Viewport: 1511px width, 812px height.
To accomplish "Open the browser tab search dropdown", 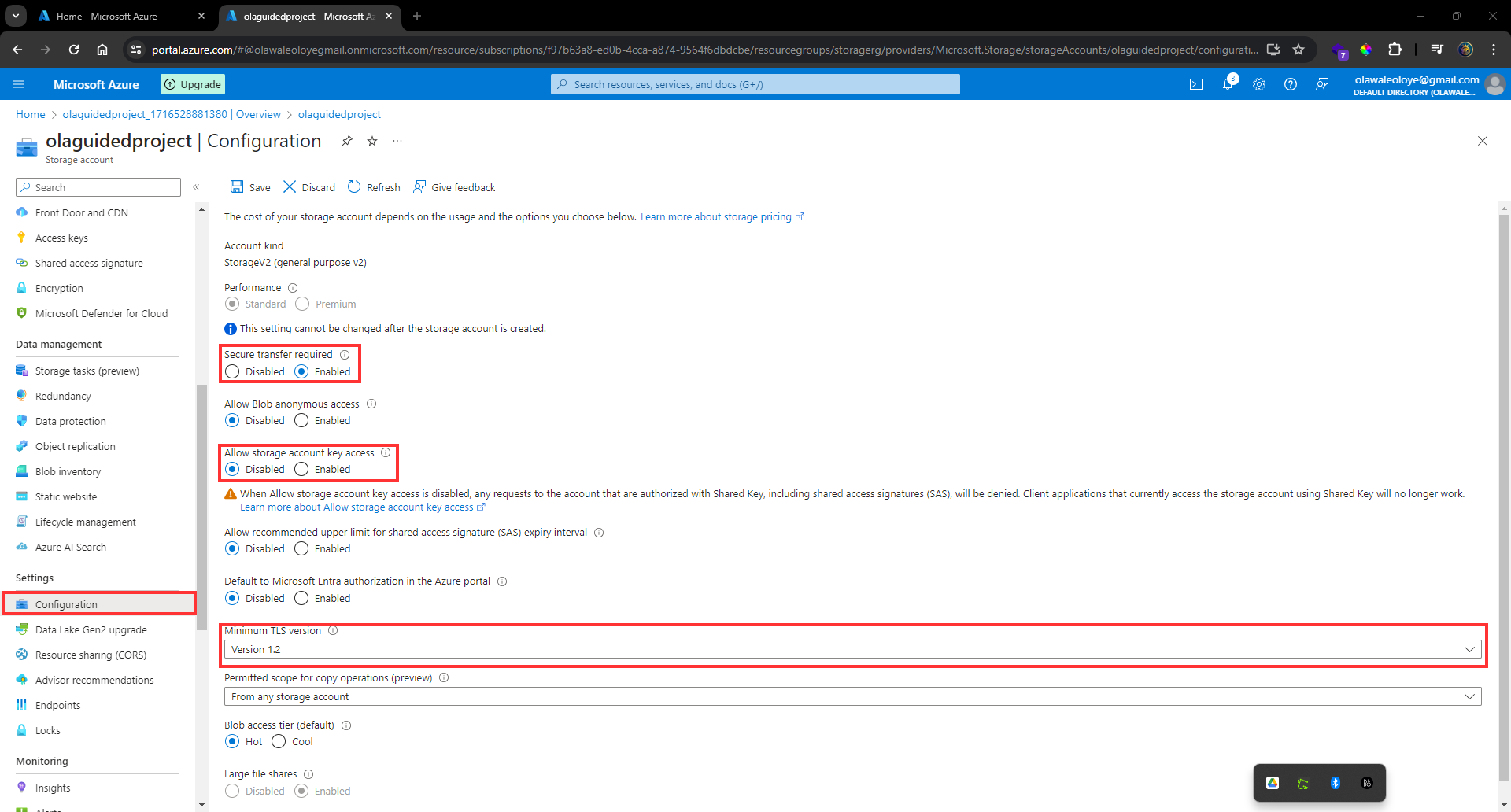I will 16,16.
